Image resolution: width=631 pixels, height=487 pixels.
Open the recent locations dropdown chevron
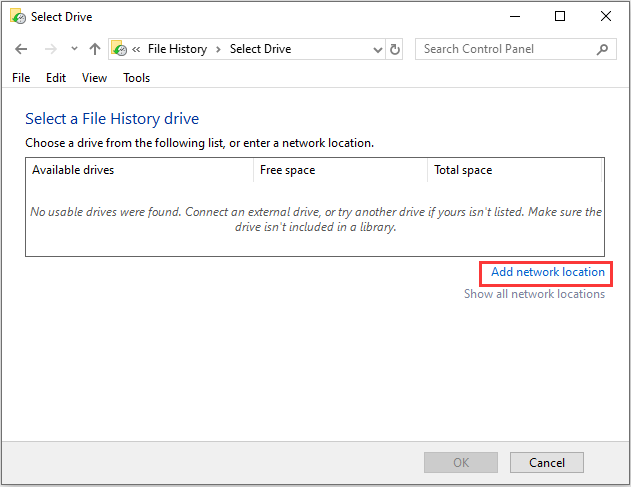(74, 49)
